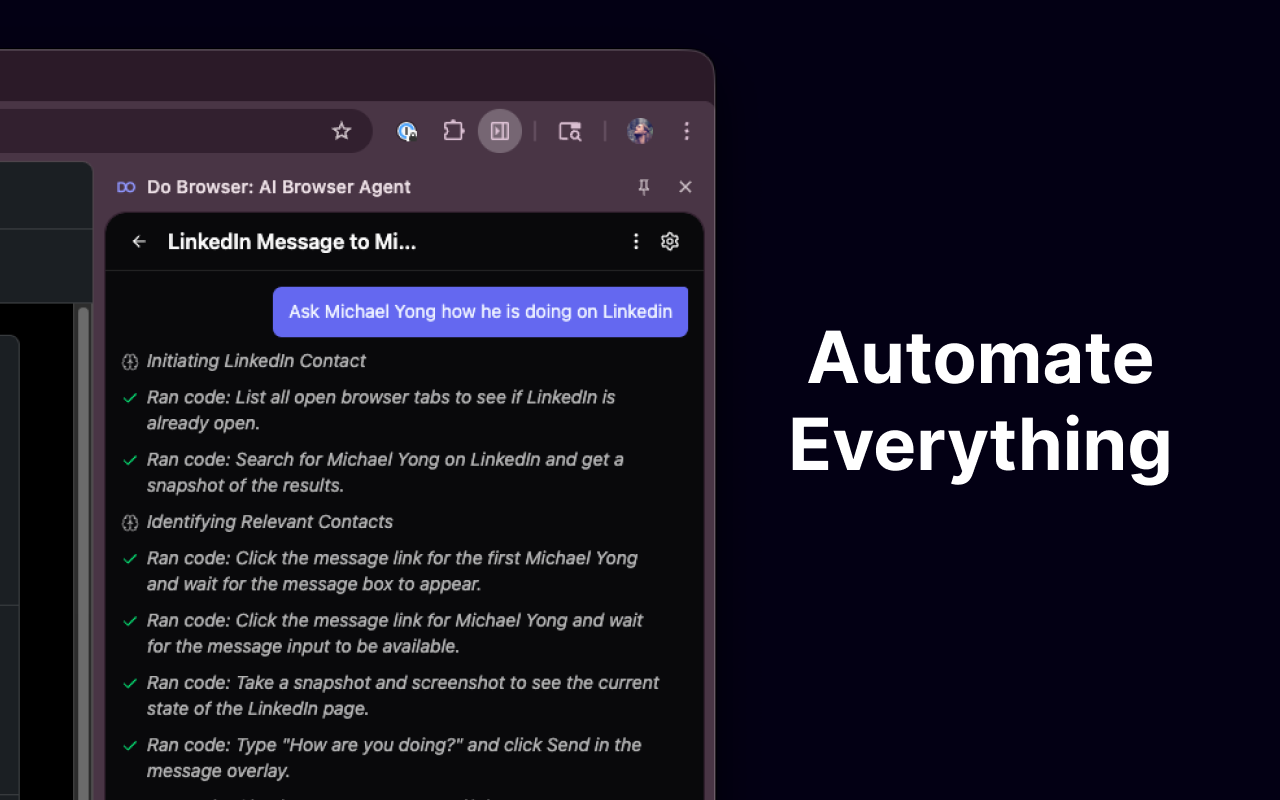
Task: Open the tab search lens icon
Action: 570,131
